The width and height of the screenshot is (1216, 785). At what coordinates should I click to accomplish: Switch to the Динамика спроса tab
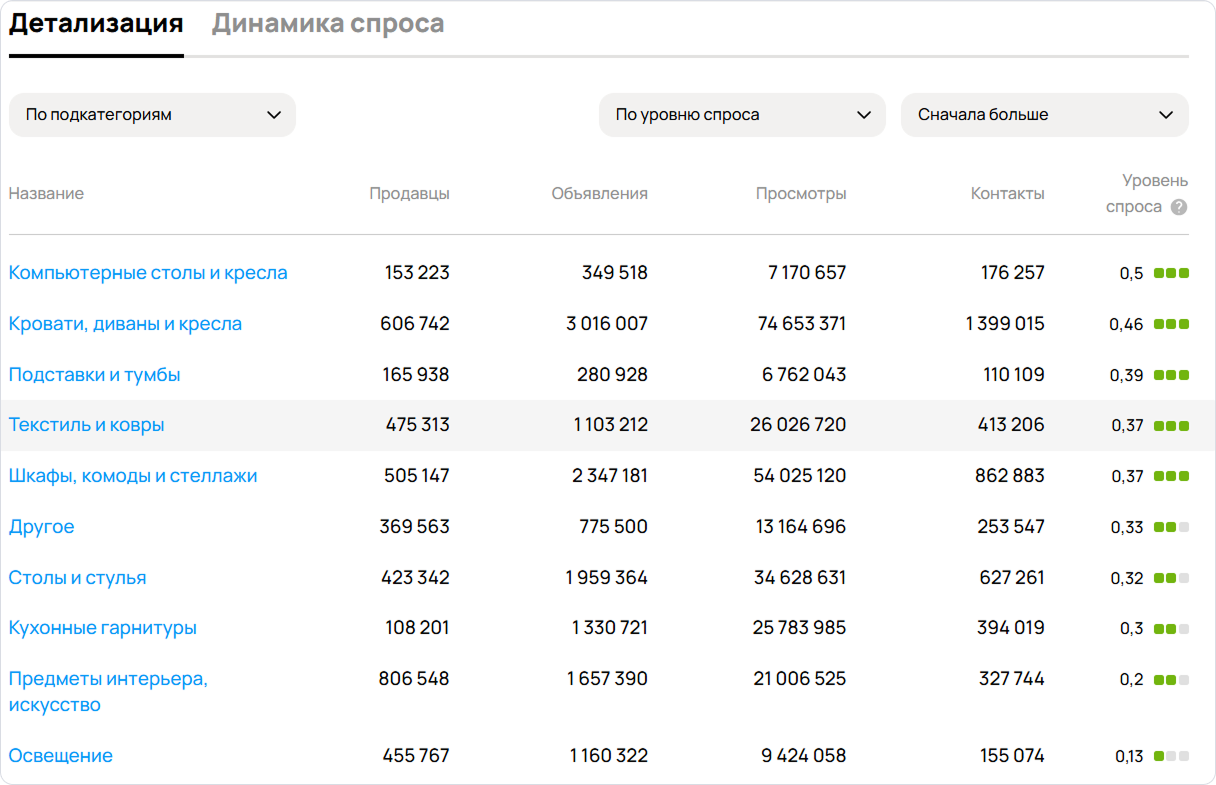(328, 24)
